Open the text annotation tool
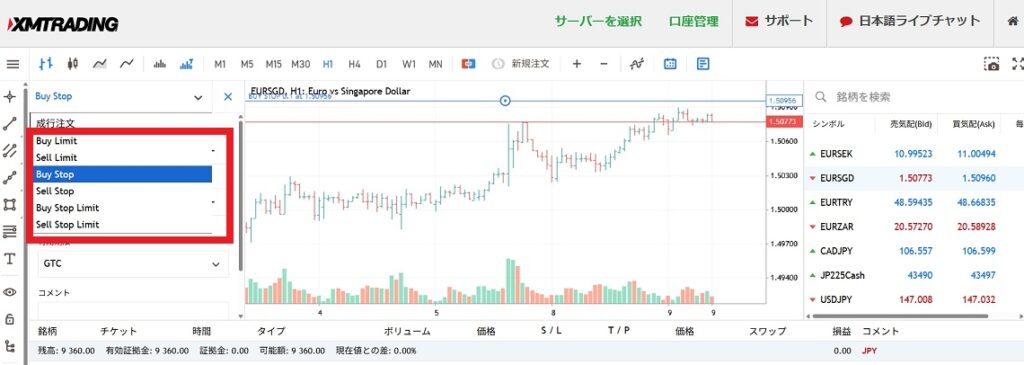This screenshot has height=365, width=1024. point(10,259)
